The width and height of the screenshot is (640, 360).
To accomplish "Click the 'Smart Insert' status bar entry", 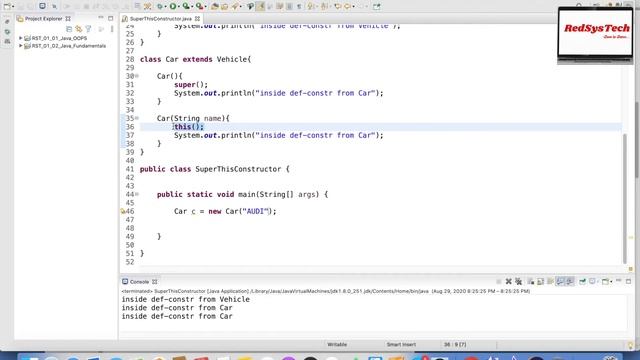I will pos(401,344).
